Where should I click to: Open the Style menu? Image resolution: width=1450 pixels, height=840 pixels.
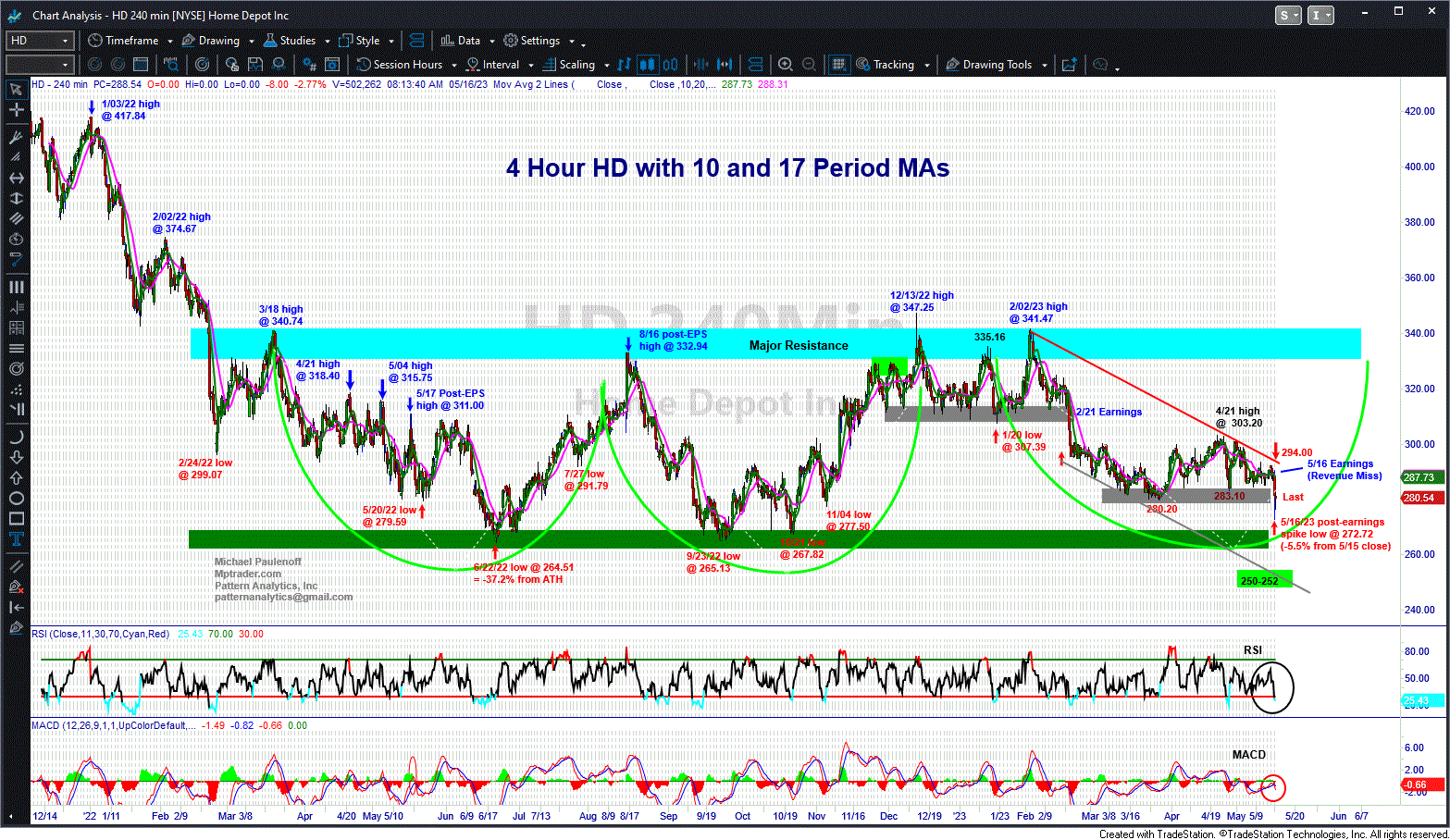point(360,41)
